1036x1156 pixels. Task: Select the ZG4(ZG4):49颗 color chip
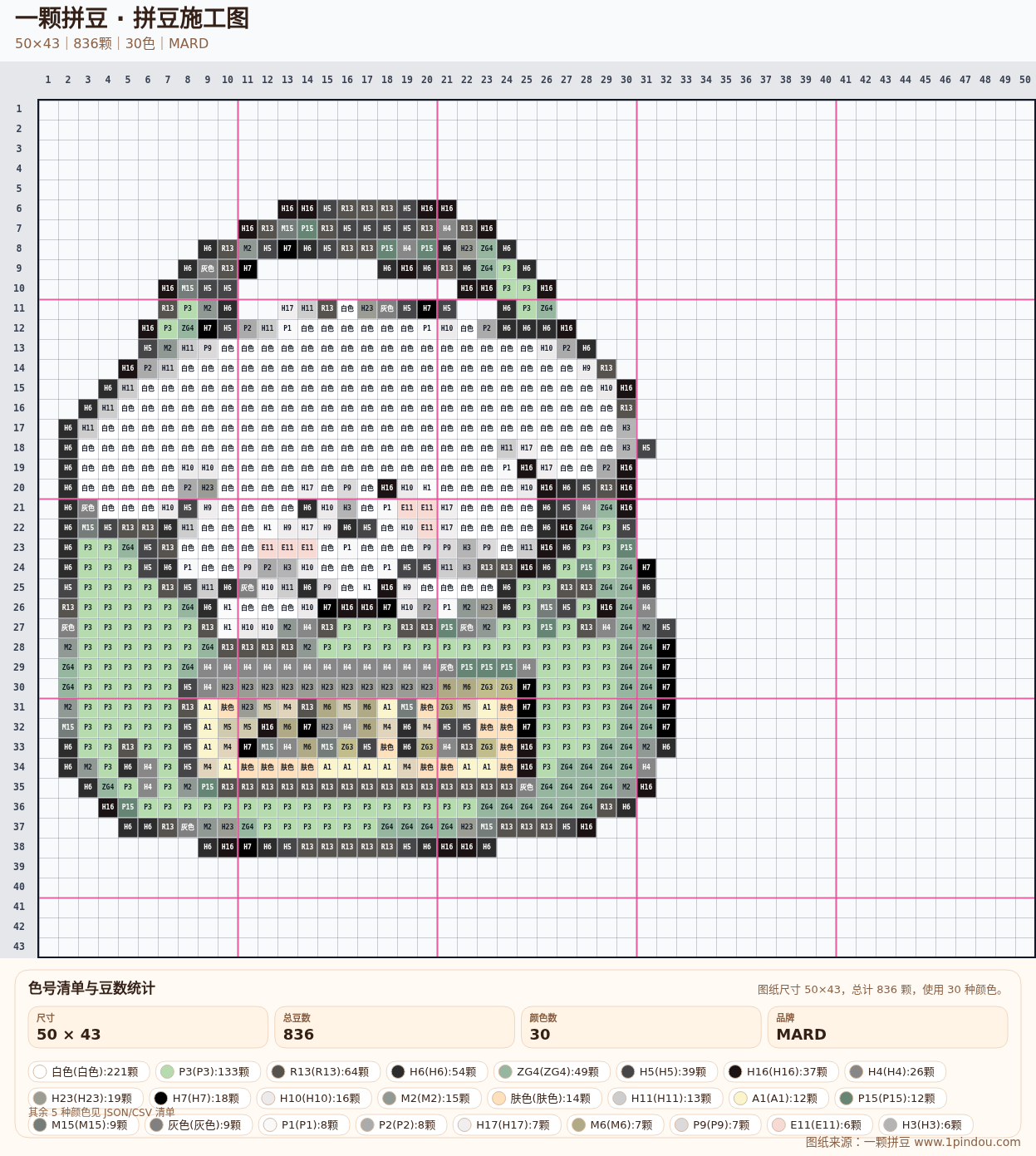point(552,1072)
